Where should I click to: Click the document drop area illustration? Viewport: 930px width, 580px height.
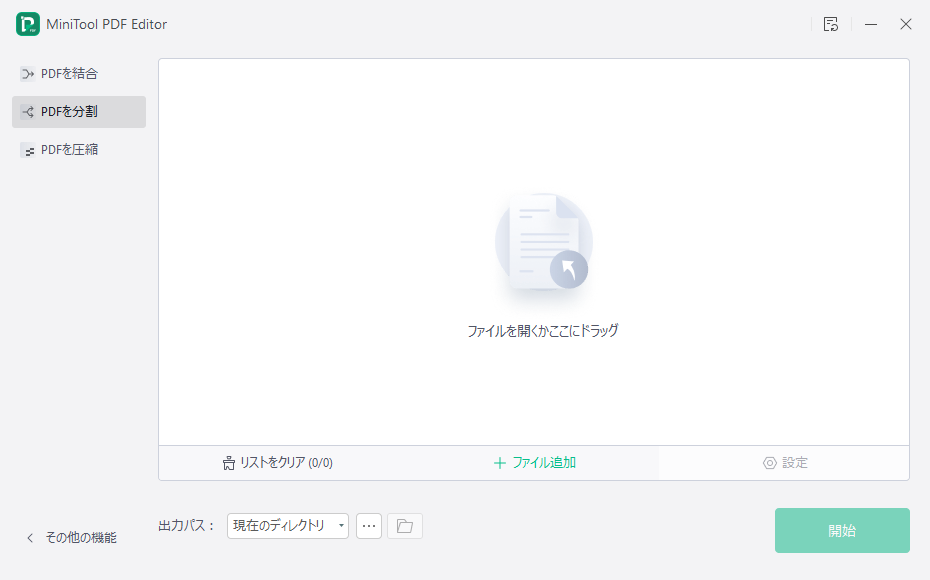click(x=543, y=242)
